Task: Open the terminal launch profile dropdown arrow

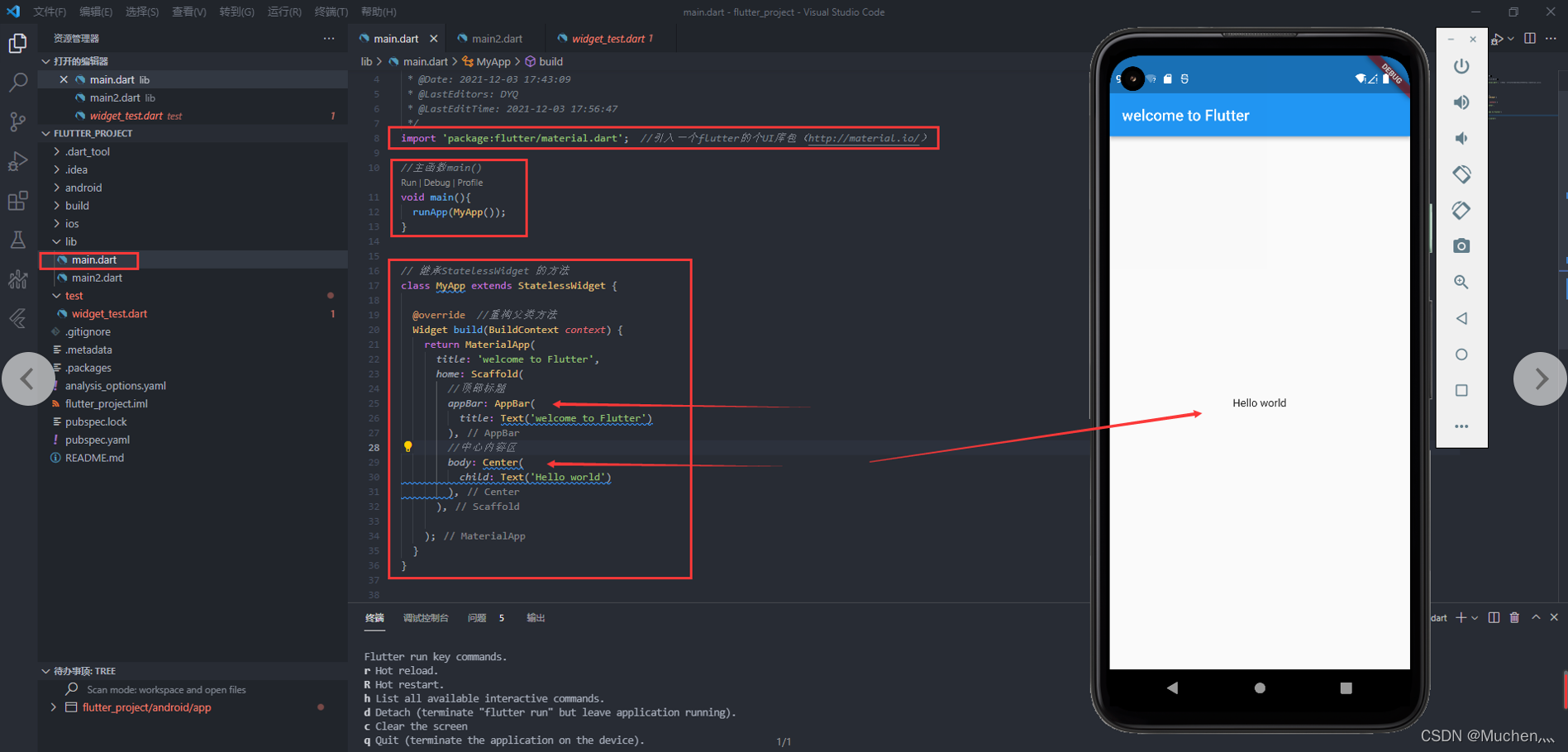Action: 1475,618
